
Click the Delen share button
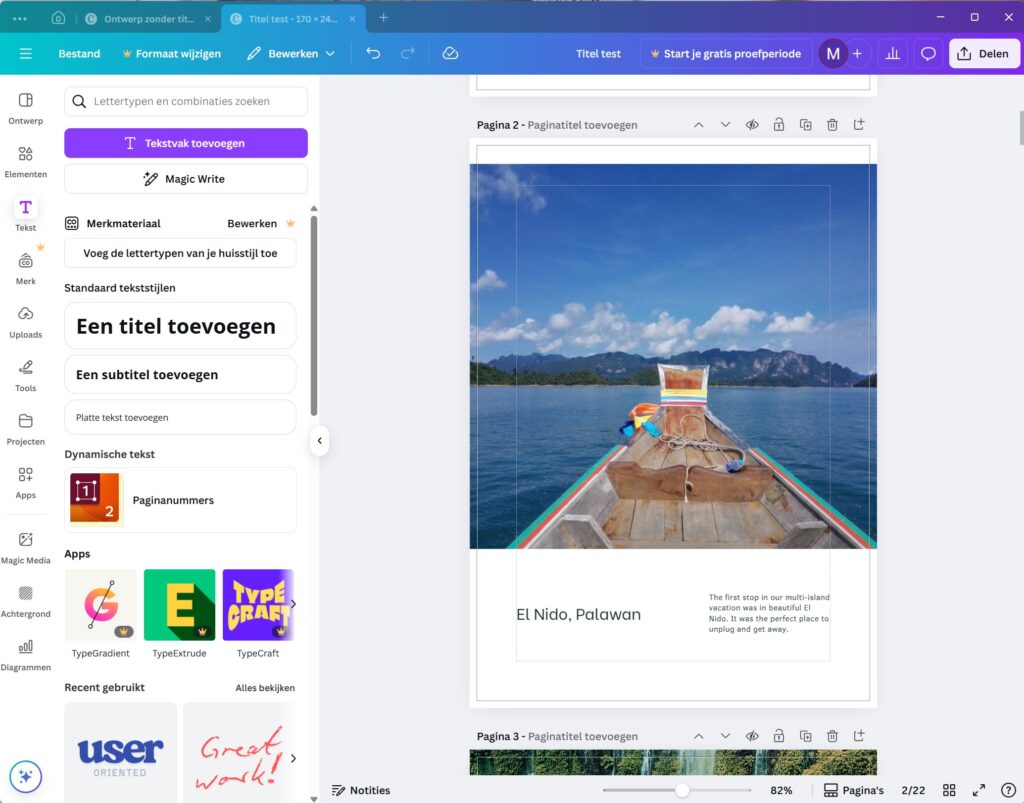coord(983,54)
